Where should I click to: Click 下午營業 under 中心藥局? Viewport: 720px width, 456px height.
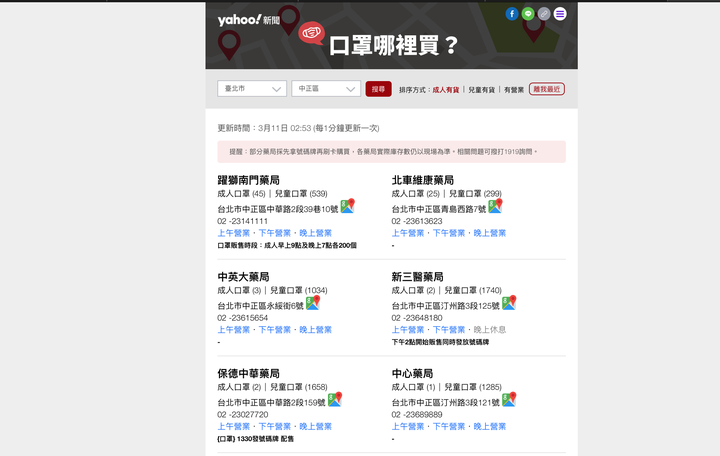(449, 427)
